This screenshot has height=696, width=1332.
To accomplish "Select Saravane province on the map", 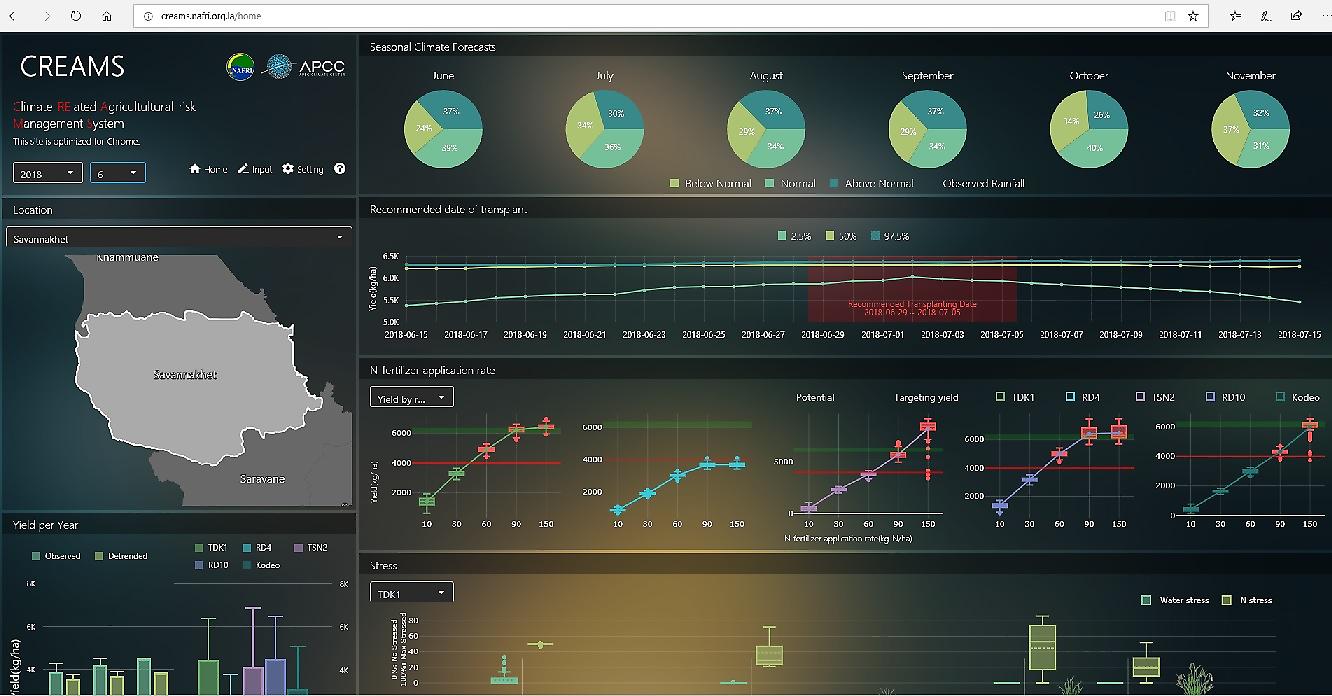I will click(262, 480).
